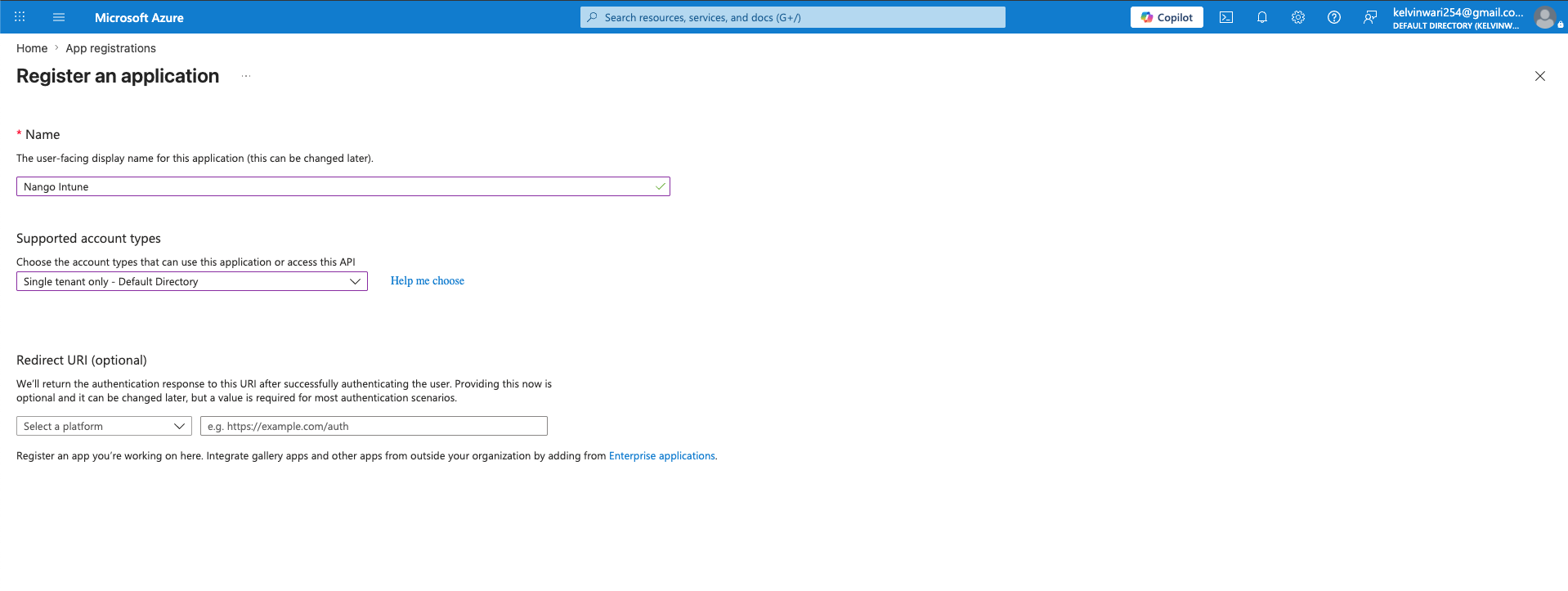This screenshot has height=591, width=1568.
Task: Follow the Enterprise applications link
Action: pyautogui.click(x=662, y=456)
